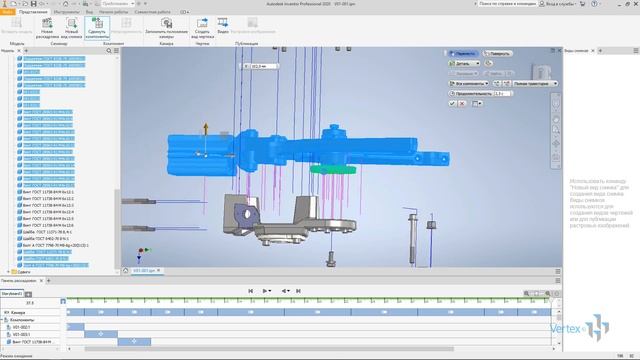
Task: Open the Play storyboard dropdown arrow
Action: pyautogui.click(x=270, y=291)
